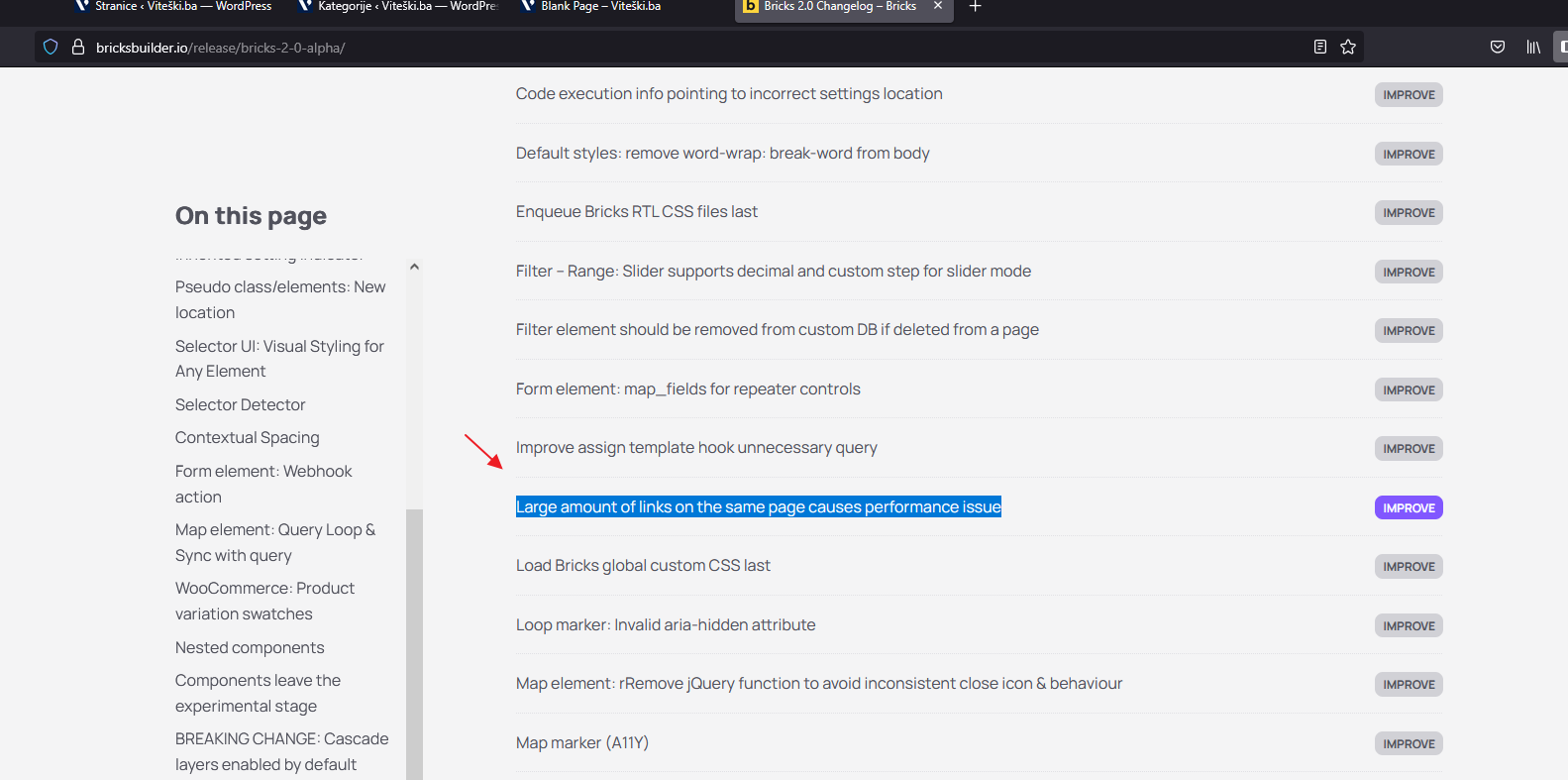Viewport: 1568px width, 780px height.
Task: Go to Components leave the experimental stage
Action: coord(258,693)
